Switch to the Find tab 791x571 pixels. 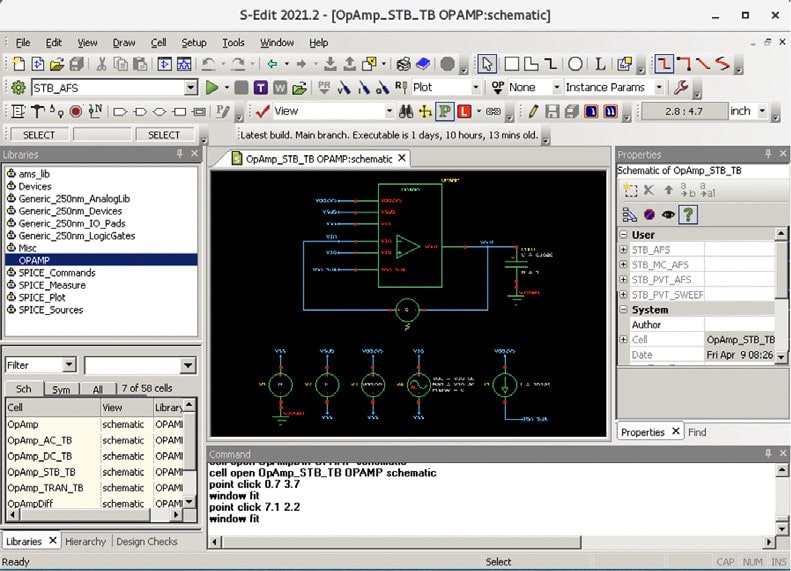click(x=697, y=432)
